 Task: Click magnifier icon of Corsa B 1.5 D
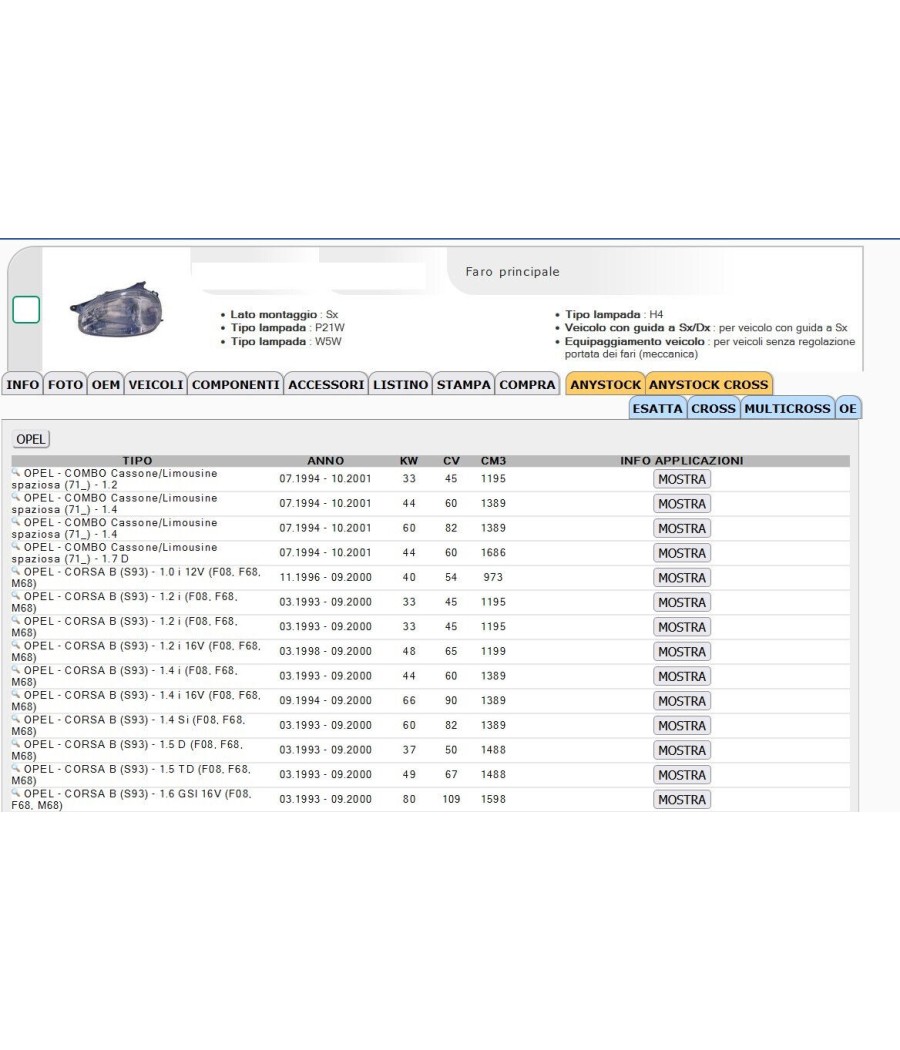point(16,744)
